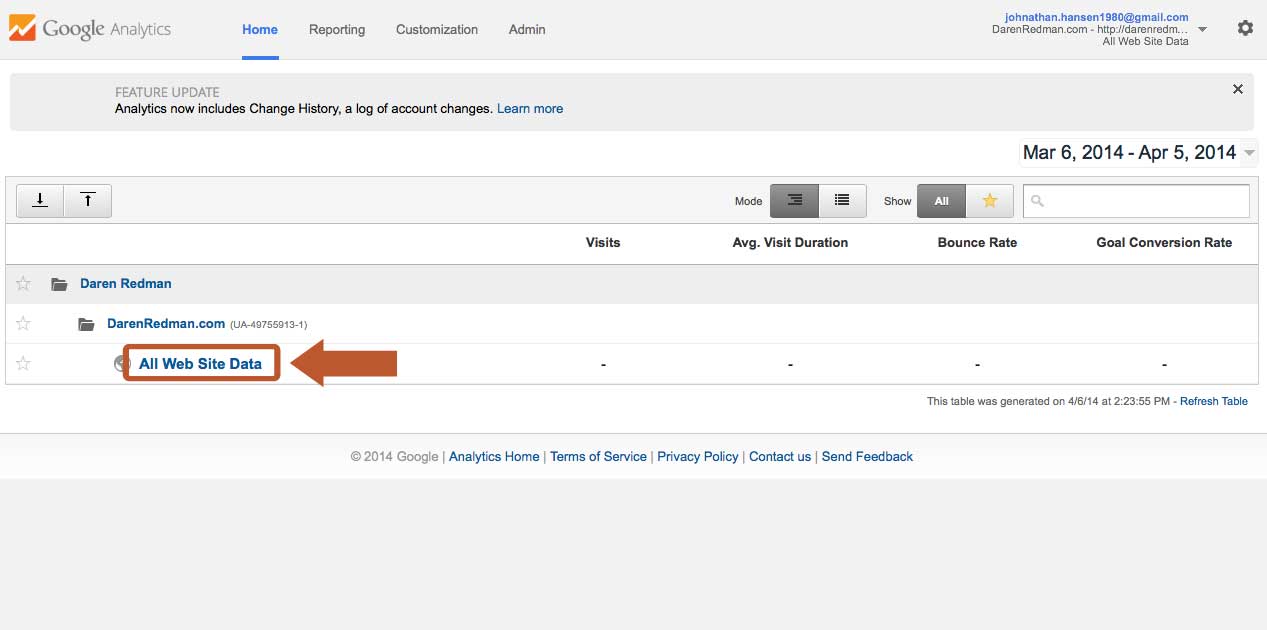Open Analytics Home footer link

[494, 456]
